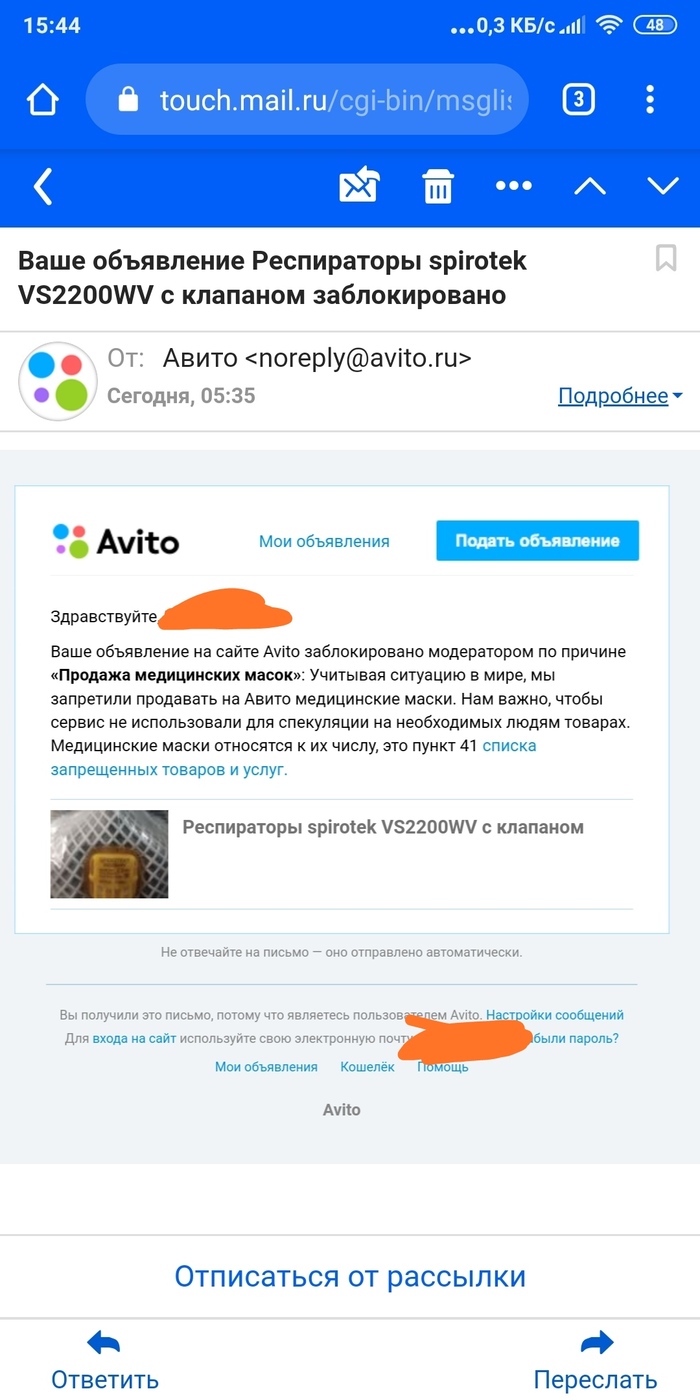Delete the email with trash icon
The height and width of the screenshot is (1400, 700).
[x=438, y=186]
